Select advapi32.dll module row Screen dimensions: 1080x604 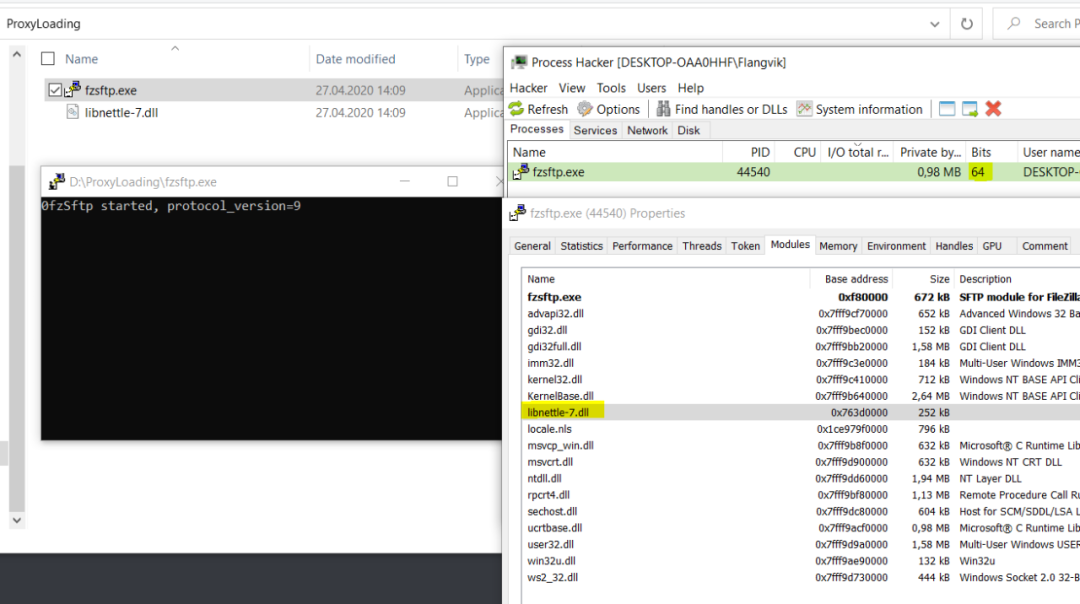click(800, 313)
